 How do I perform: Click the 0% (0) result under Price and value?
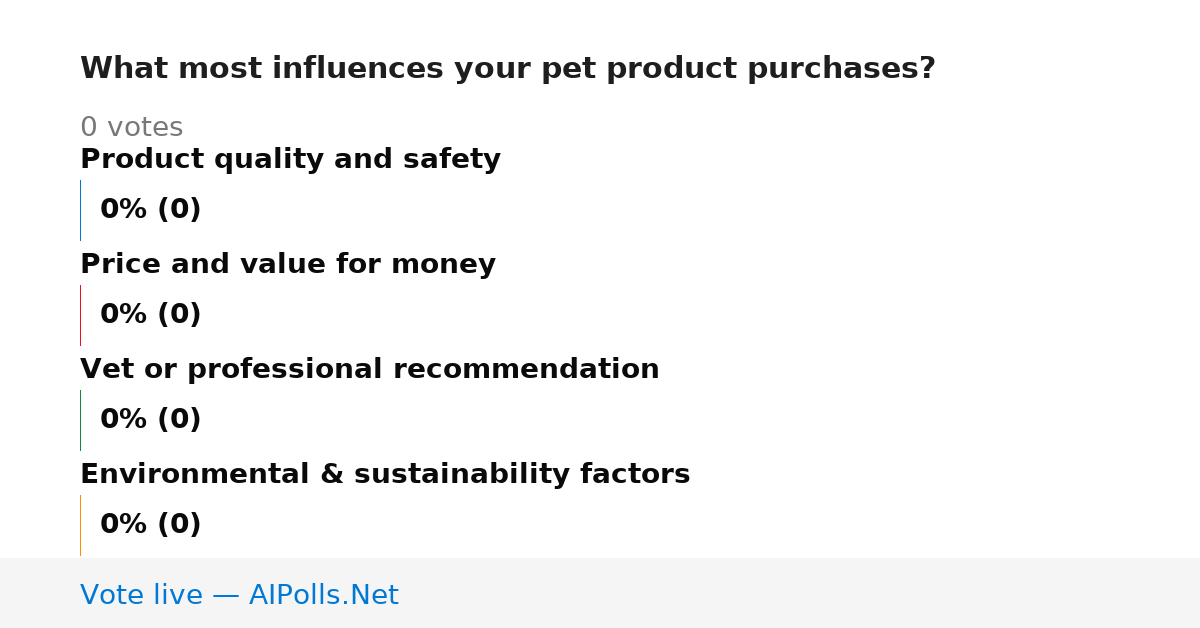point(150,315)
